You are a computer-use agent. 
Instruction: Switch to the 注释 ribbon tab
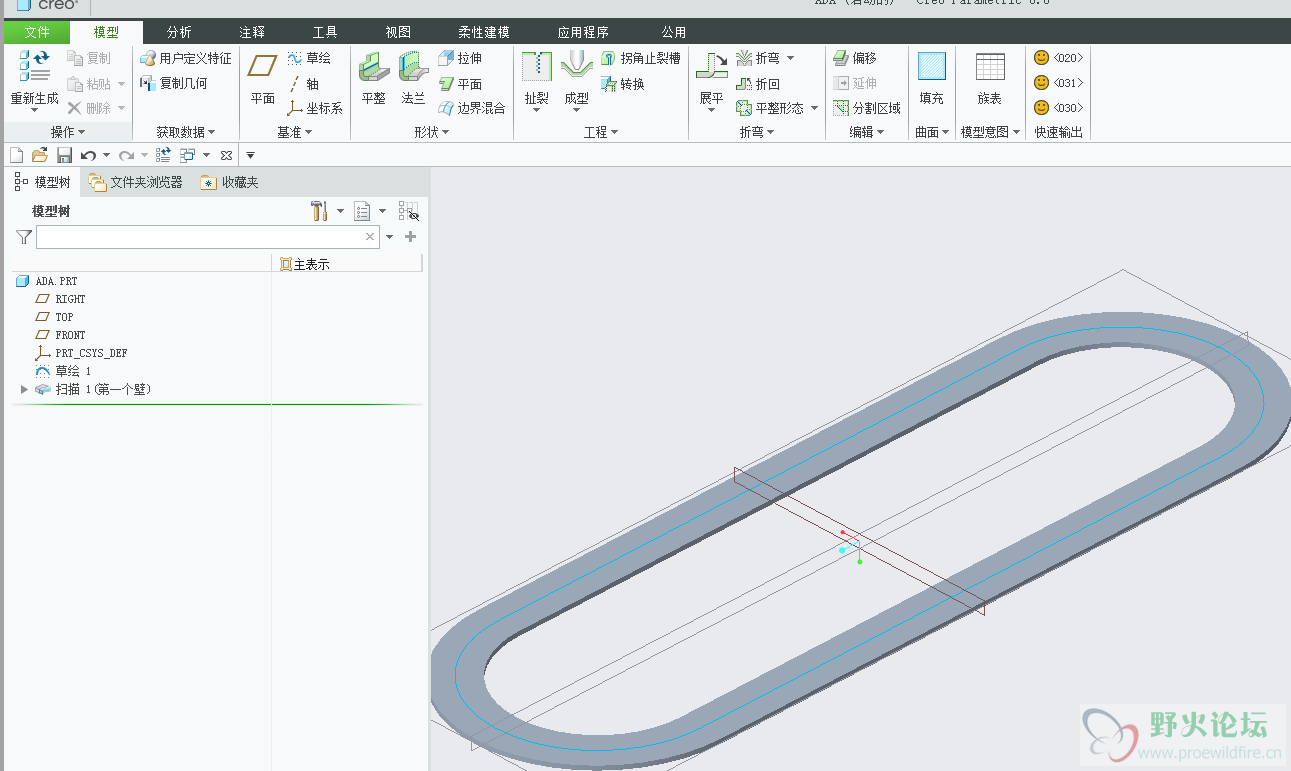click(x=252, y=32)
